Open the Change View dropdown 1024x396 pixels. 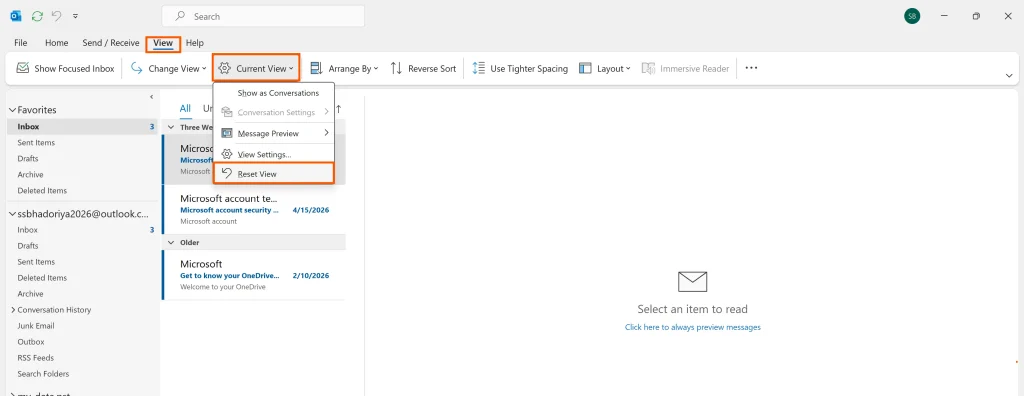[168, 68]
